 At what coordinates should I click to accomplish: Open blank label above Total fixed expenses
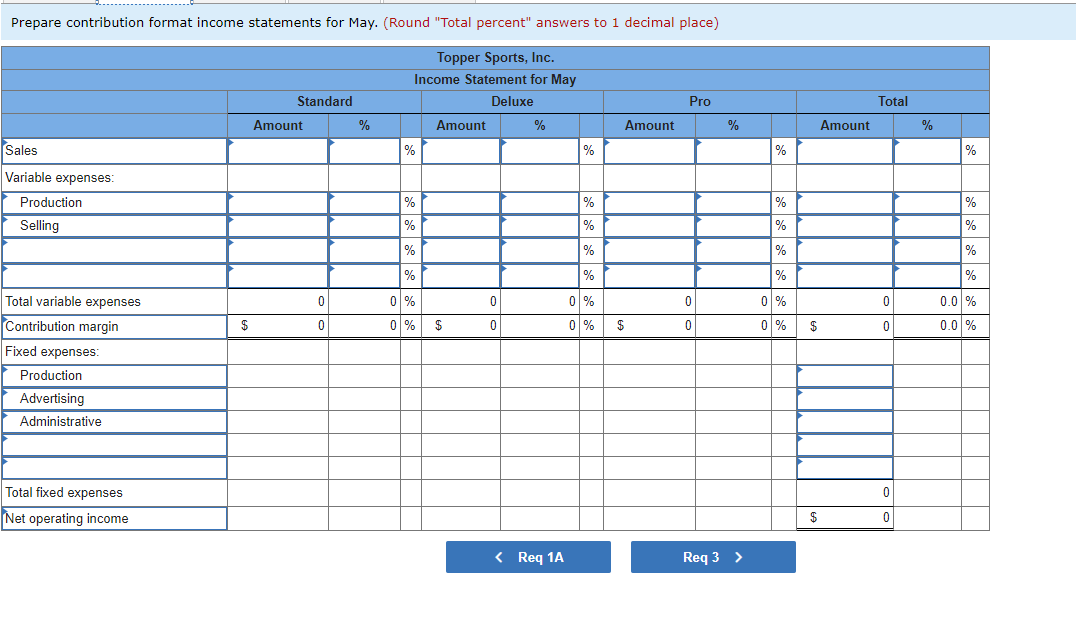tap(114, 468)
